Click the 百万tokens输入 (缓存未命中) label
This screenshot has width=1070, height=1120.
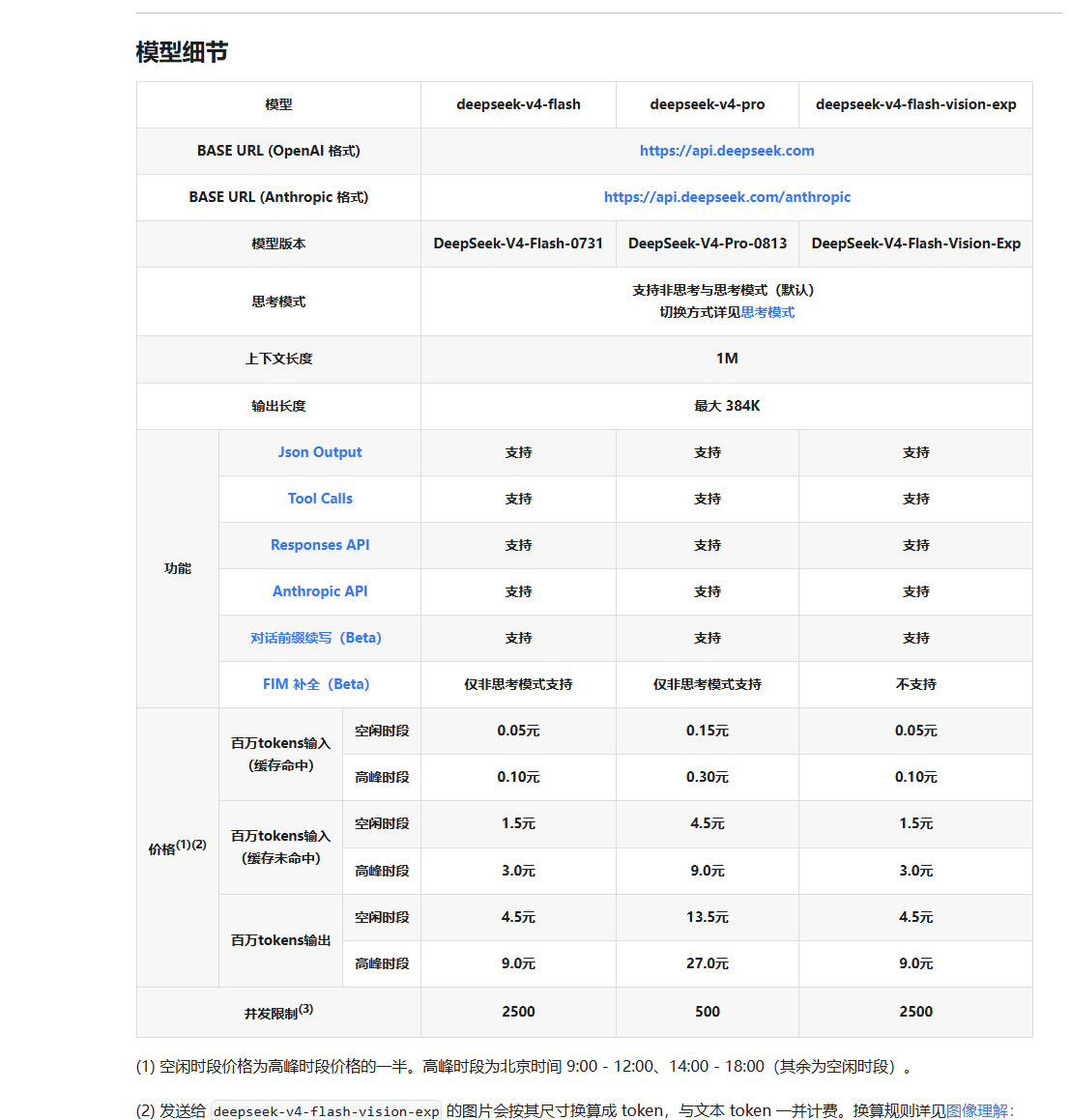[x=280, y=847]
